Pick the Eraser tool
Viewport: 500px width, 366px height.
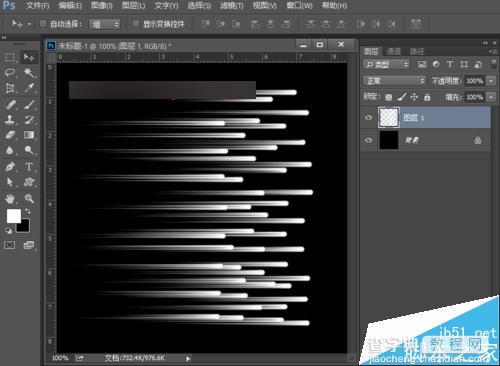[x=10, y=135]
